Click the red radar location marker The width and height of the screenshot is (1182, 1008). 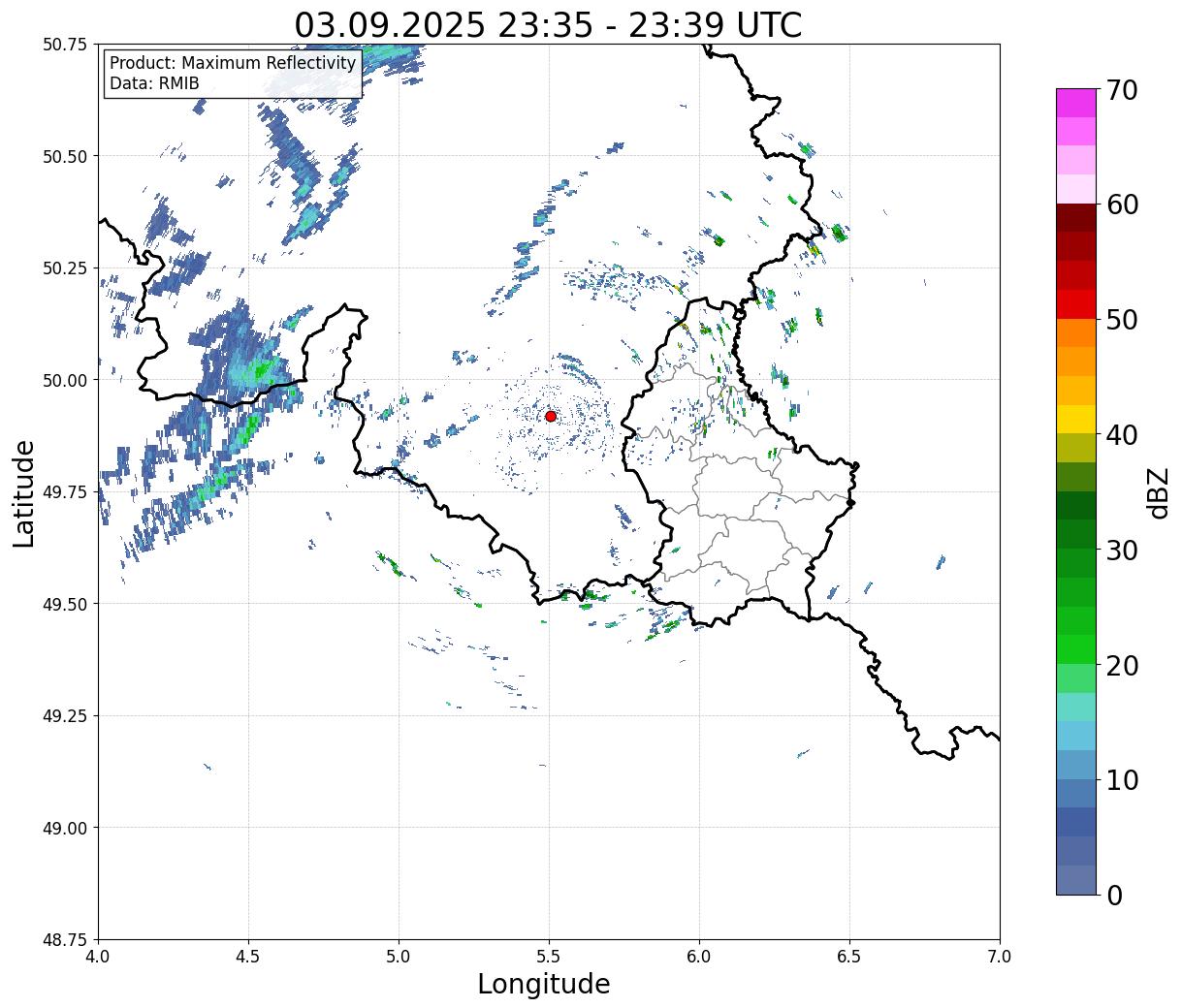pyautogui.click(x=551, y=416)
